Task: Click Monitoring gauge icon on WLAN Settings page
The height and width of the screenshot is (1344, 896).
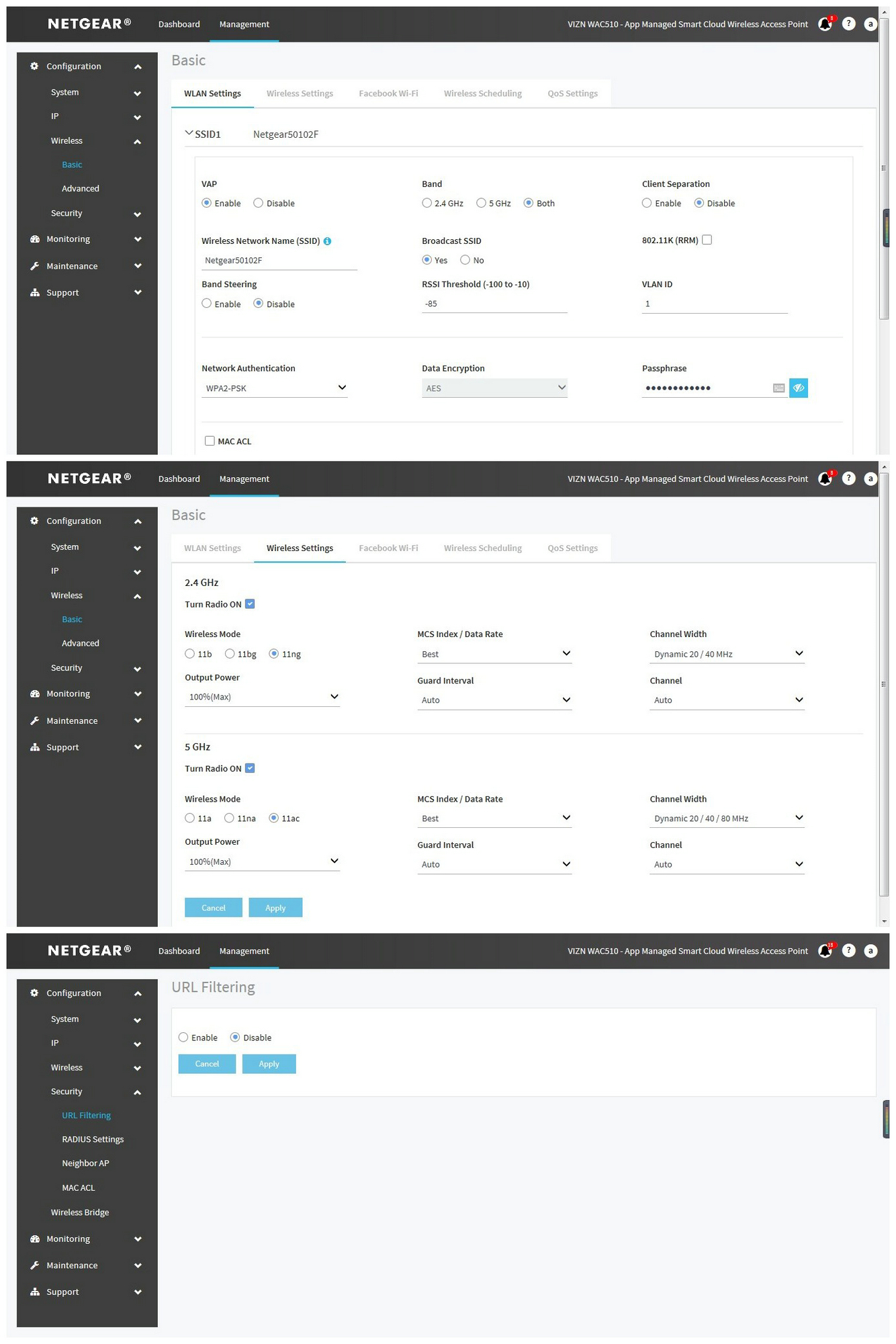Action: pyautogui.click(x=34, y=239)
